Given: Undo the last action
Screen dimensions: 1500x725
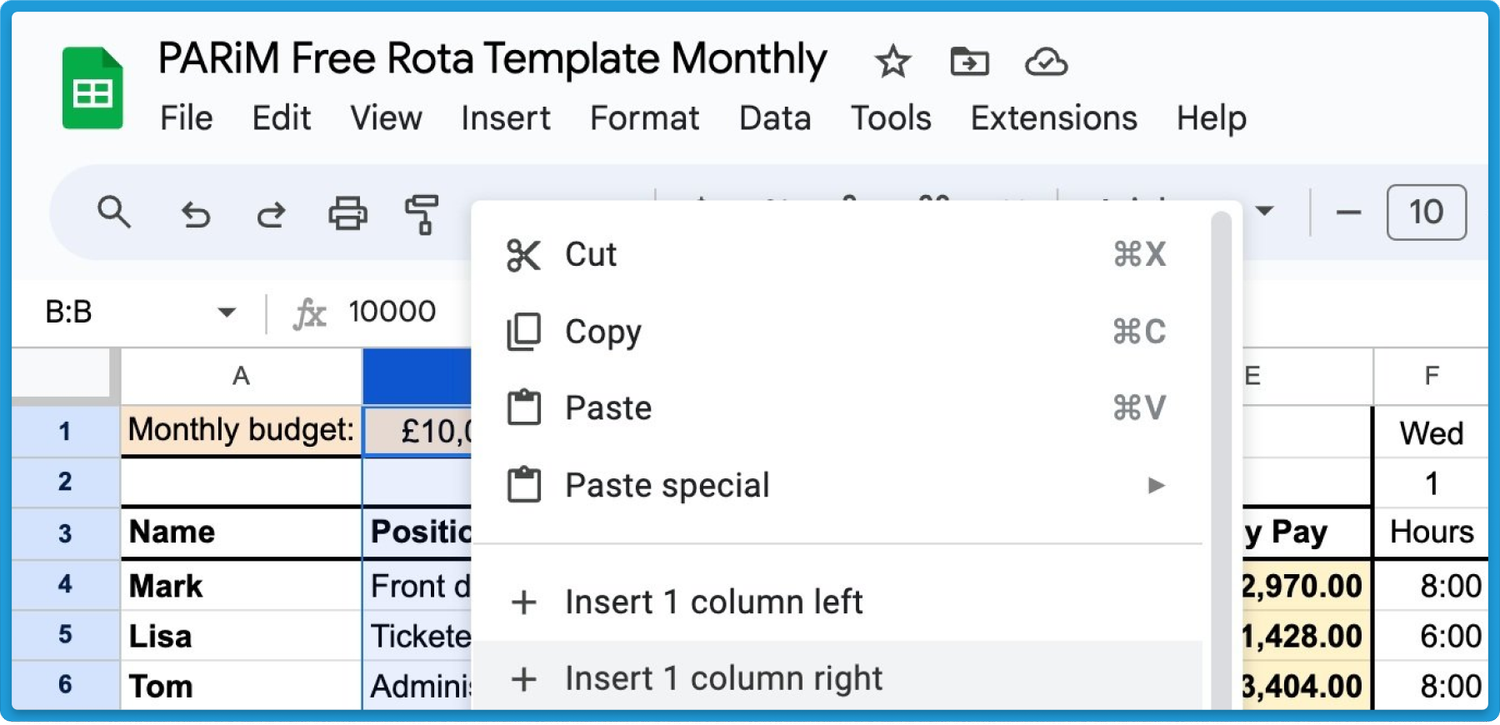Looking at the screenshot, I should tap(195, 213).
